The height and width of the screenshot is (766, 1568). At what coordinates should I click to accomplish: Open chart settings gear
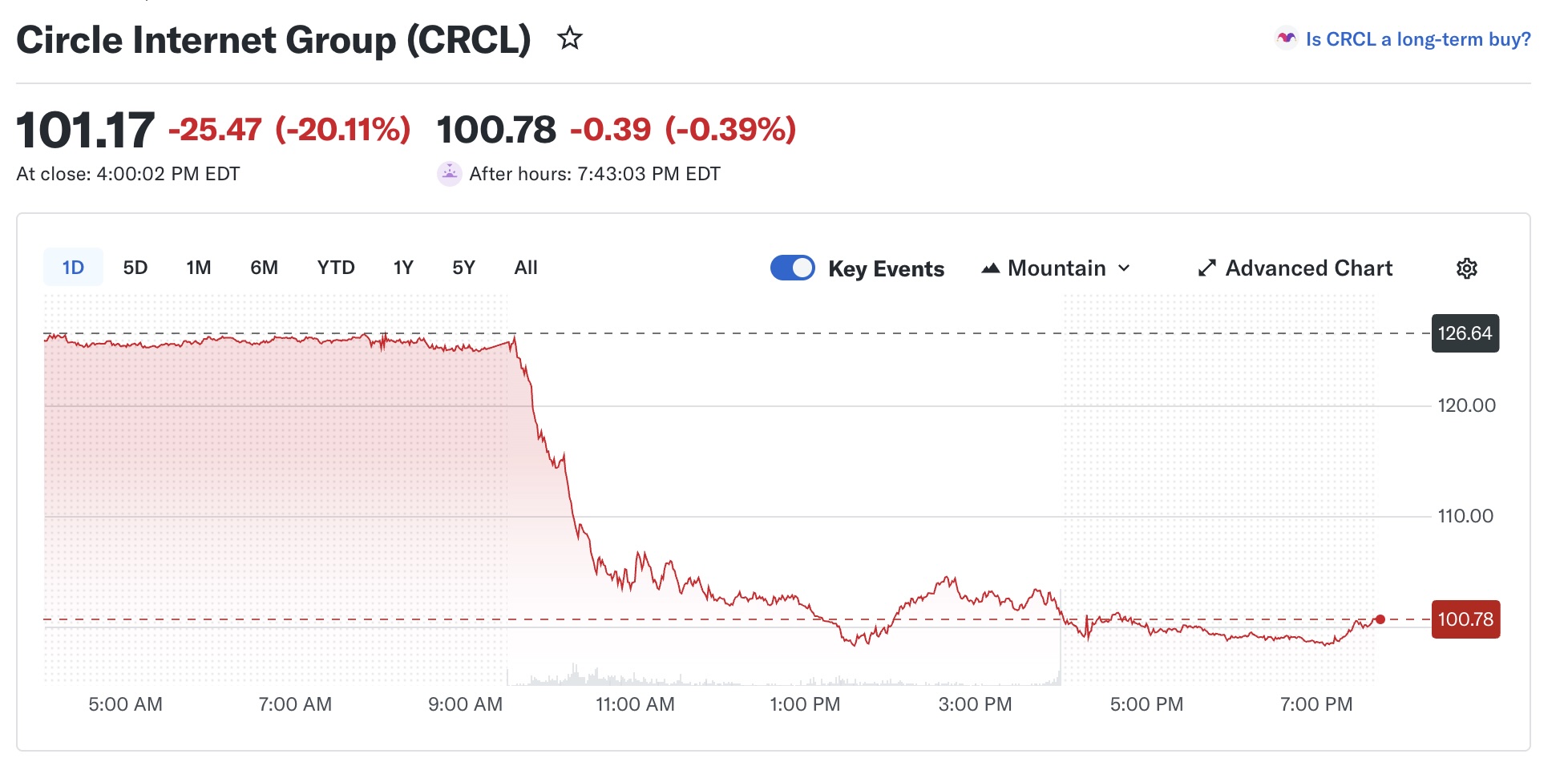[1466, 268]
